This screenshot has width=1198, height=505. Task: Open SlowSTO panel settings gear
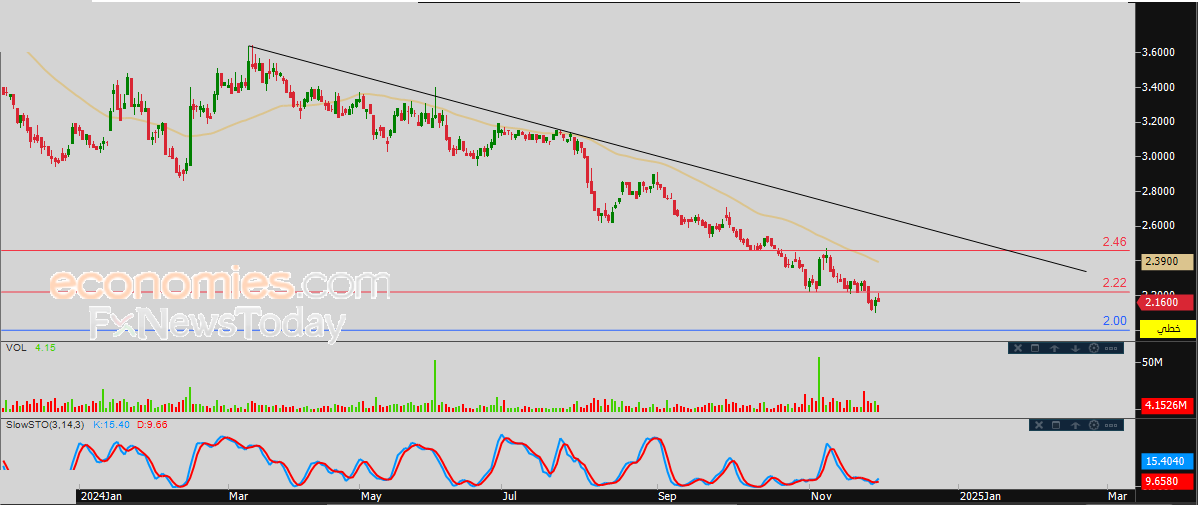coord(1094,425)
